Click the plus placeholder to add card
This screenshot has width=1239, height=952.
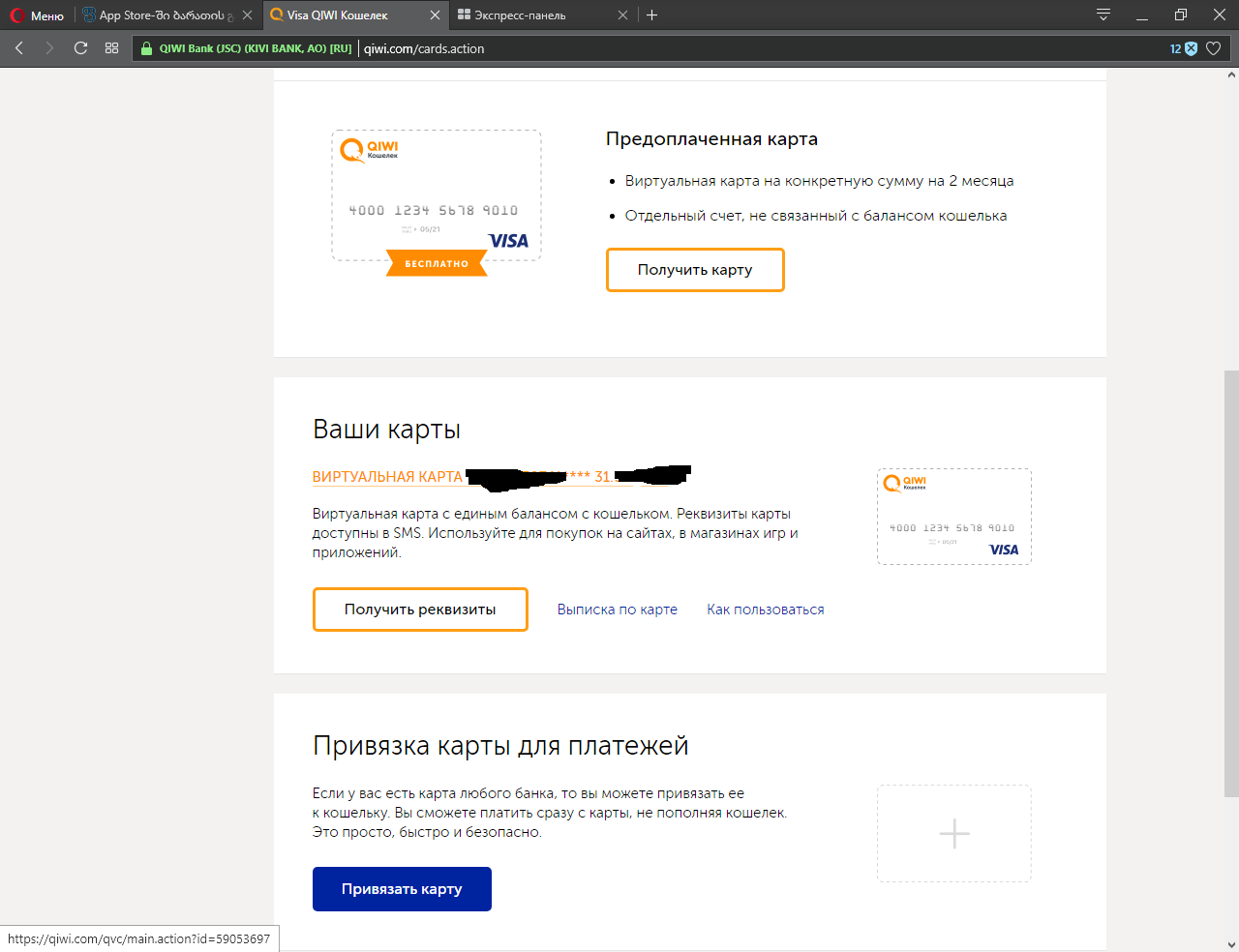pyautogui.click(x=954, y=833)
